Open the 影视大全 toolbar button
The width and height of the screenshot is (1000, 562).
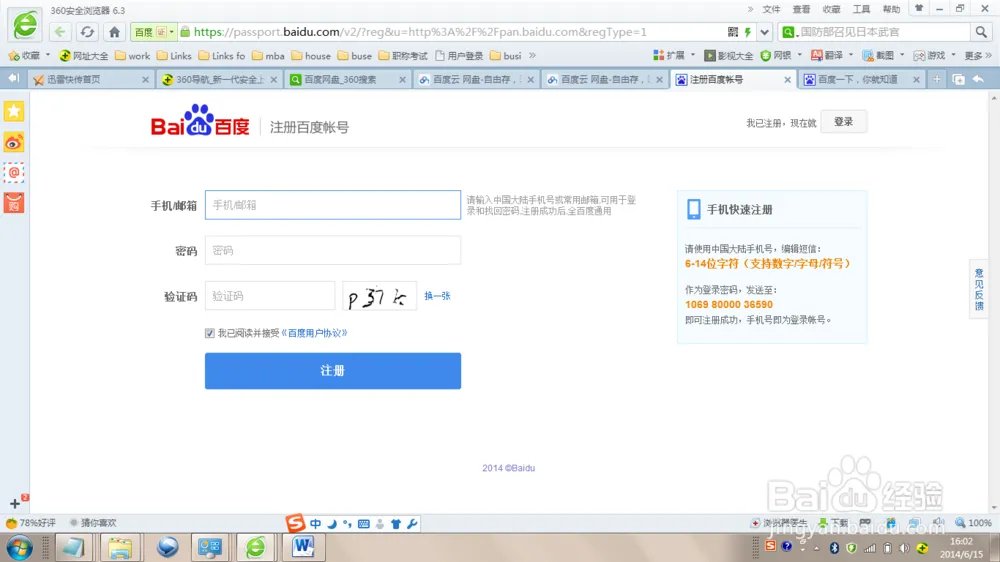pos(730,55)
